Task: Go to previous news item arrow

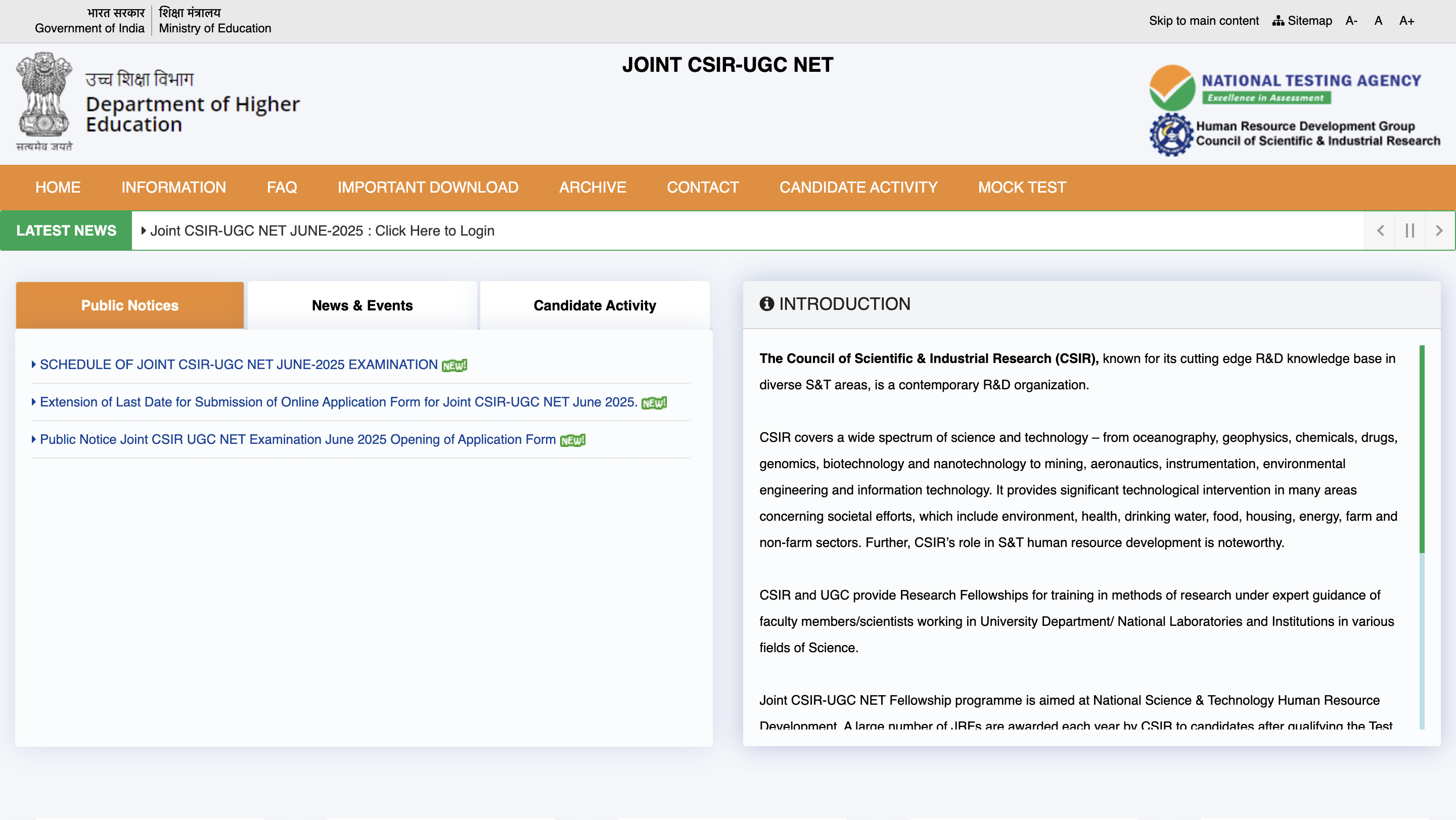Action: pos(1380,231)
